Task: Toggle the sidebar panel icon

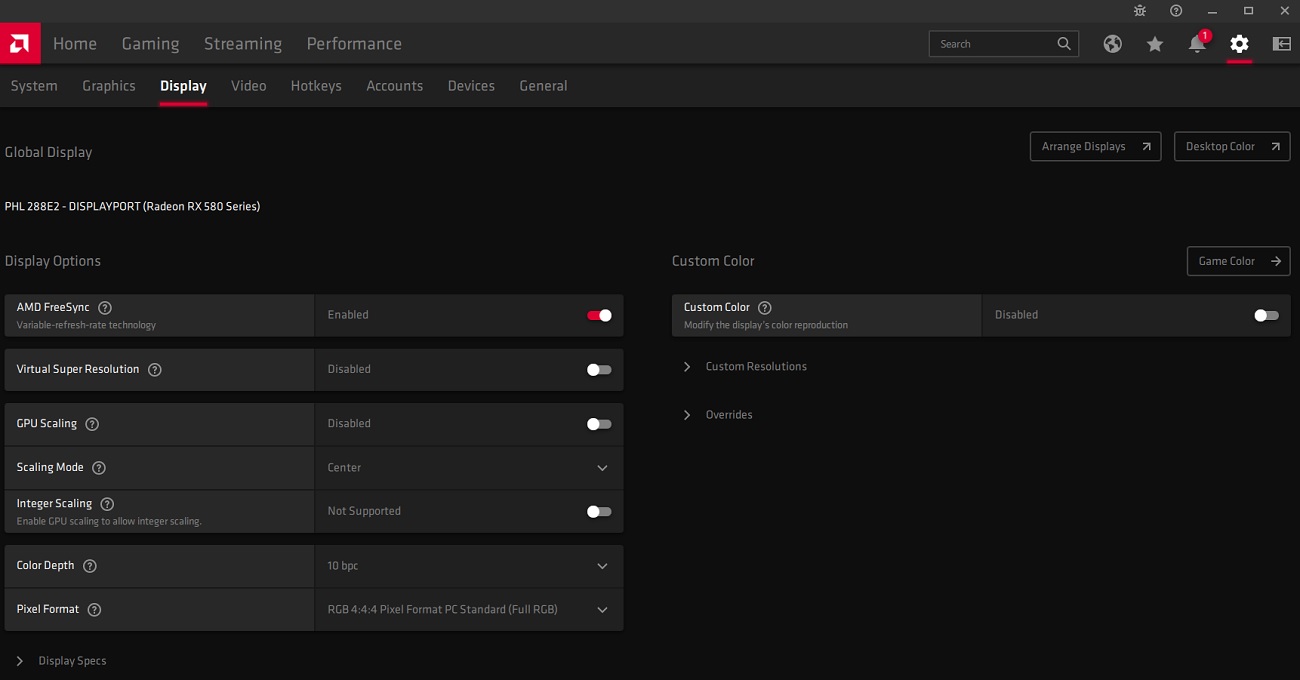Action: [x=1281, y=44]
